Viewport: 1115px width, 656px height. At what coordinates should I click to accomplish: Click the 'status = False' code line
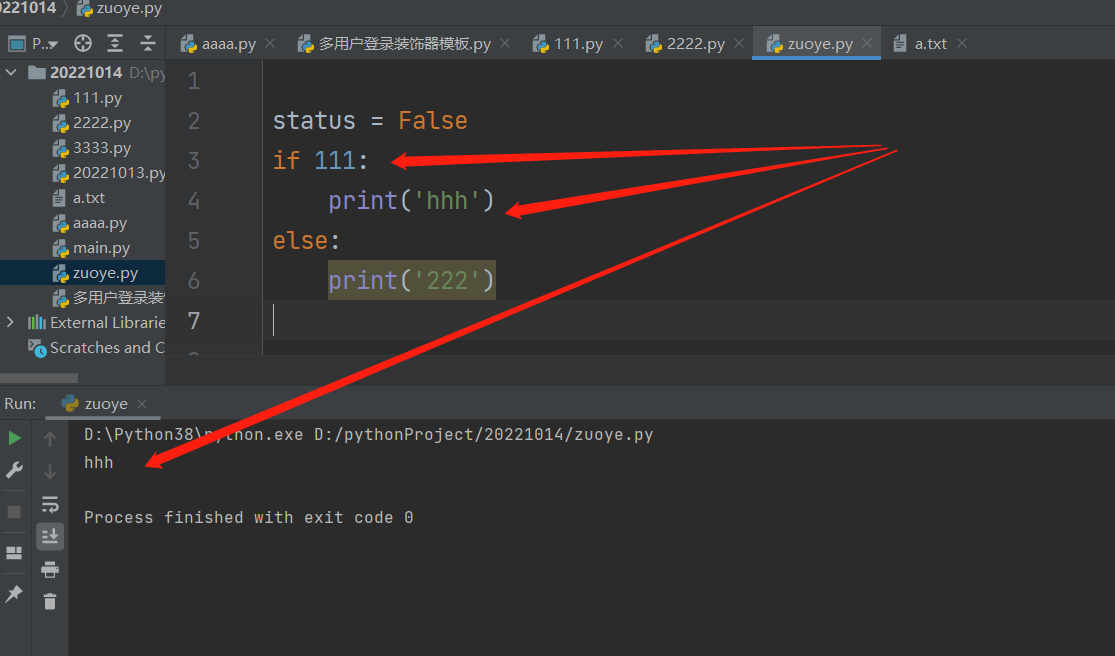click(x=370, y=121)
